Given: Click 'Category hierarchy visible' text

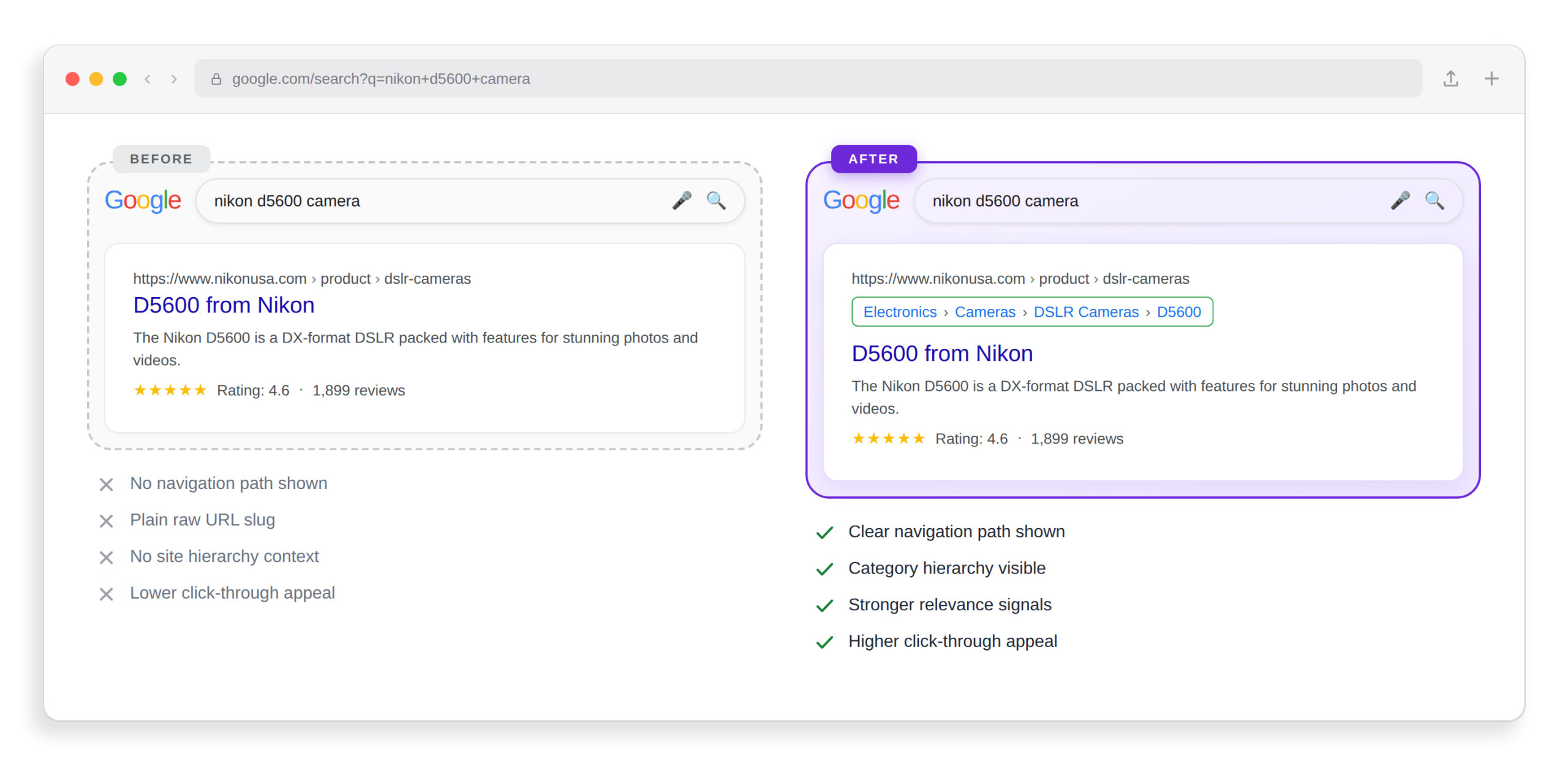Looking at the screenshot, I should pos(947,569).
